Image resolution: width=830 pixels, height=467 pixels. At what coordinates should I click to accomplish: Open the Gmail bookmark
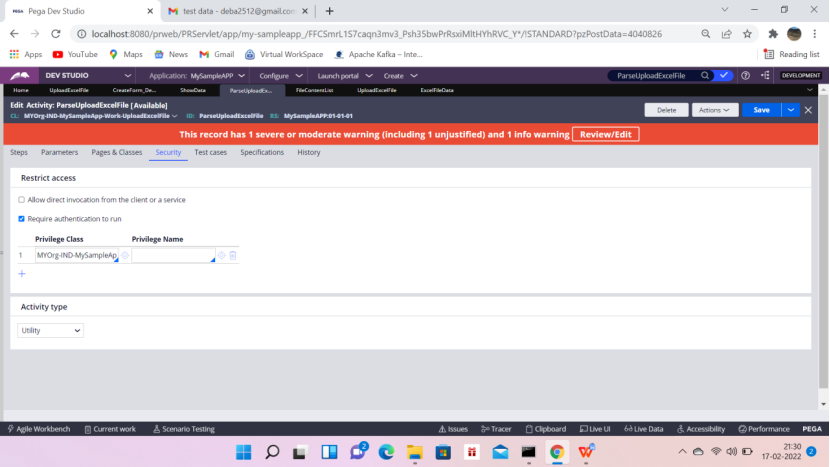point(216,55)
